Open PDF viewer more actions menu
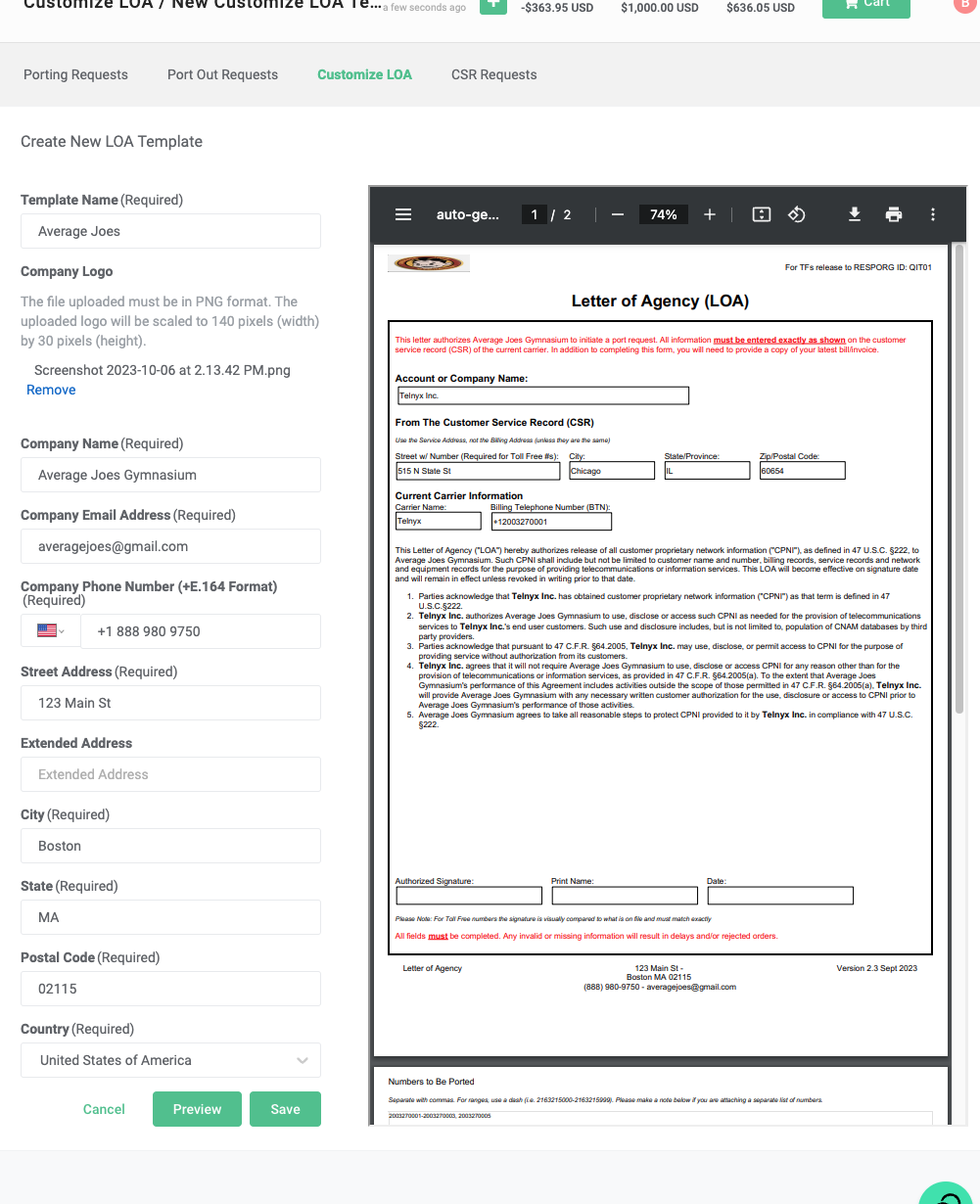 pos(933,214)
